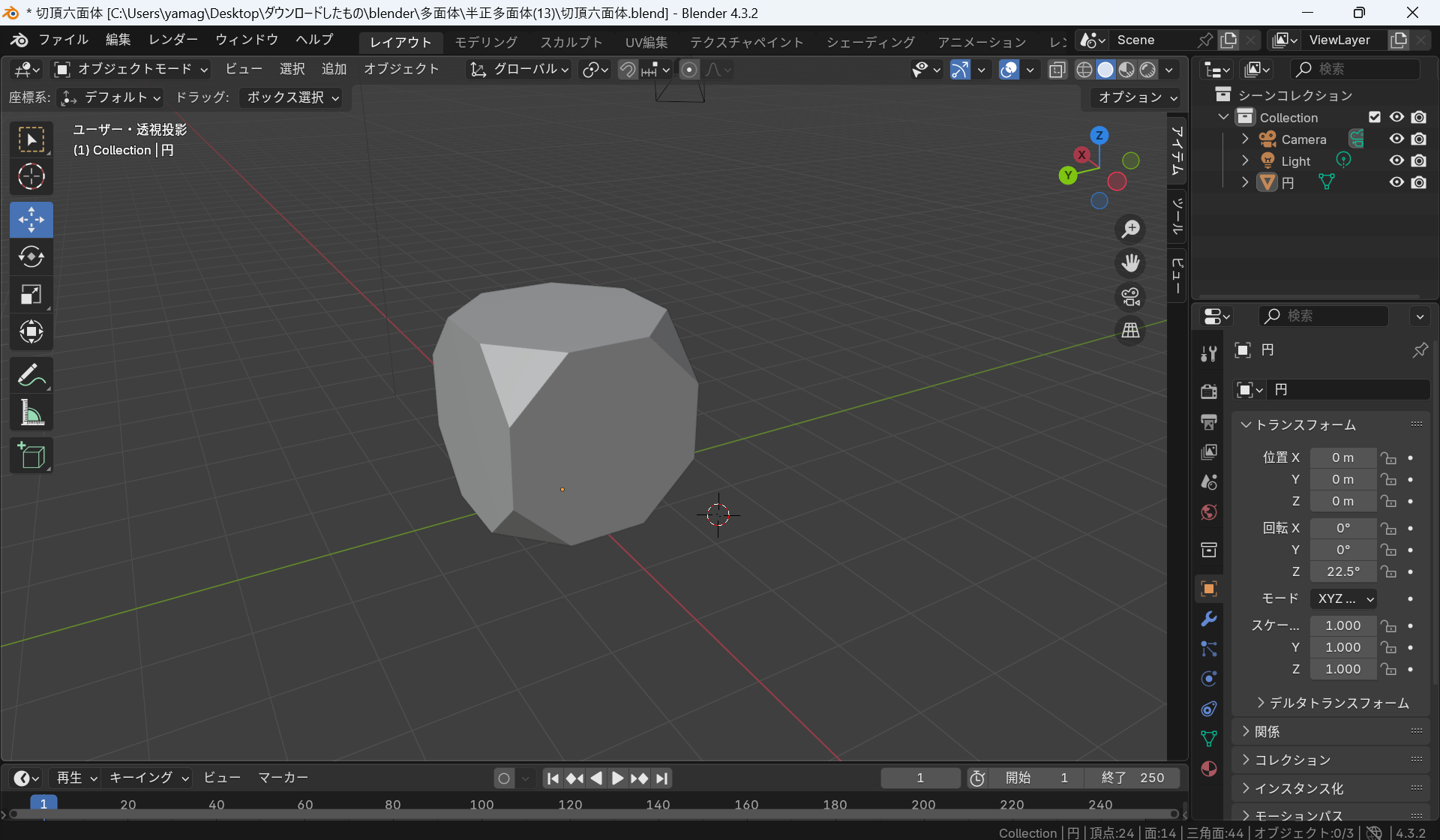The height and width of the screenshot is (840, 1440).
Task: Open the 追加 menu in viewport header
Action: (x=334, y=70)
